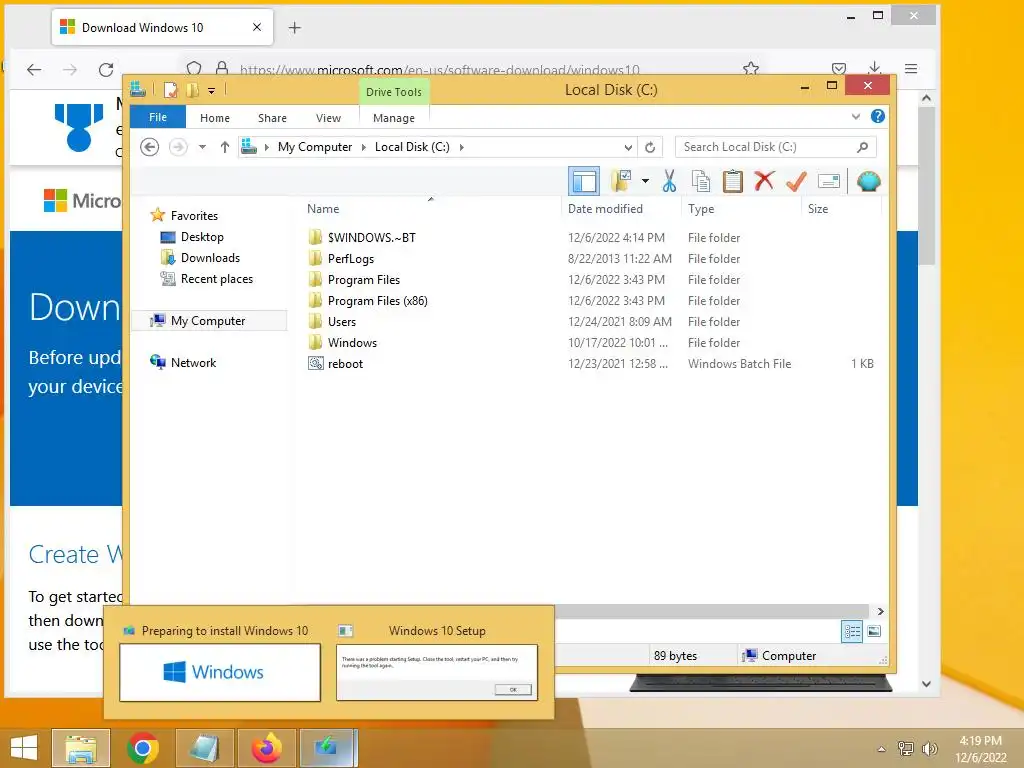
Task: Open the Share ribbon tab
Action: coord(272,118)
